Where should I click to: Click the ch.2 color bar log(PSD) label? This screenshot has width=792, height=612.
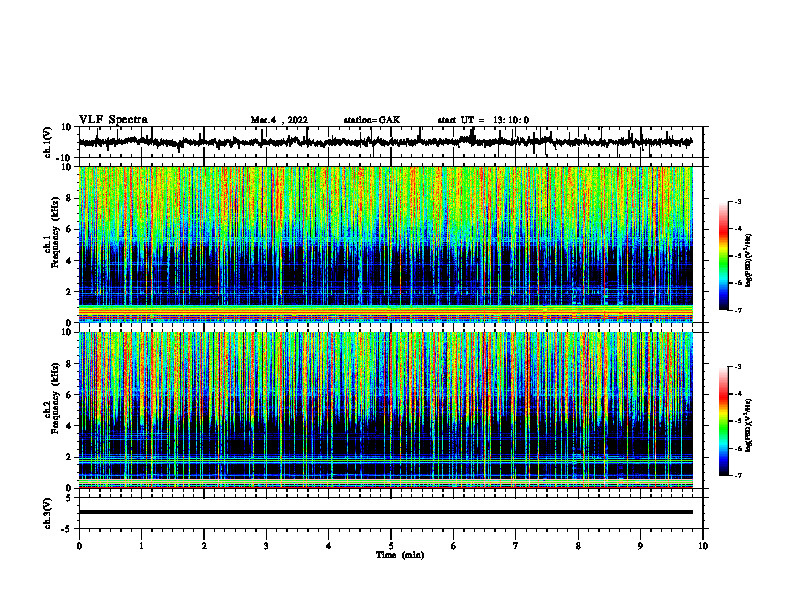coord(749,425)
